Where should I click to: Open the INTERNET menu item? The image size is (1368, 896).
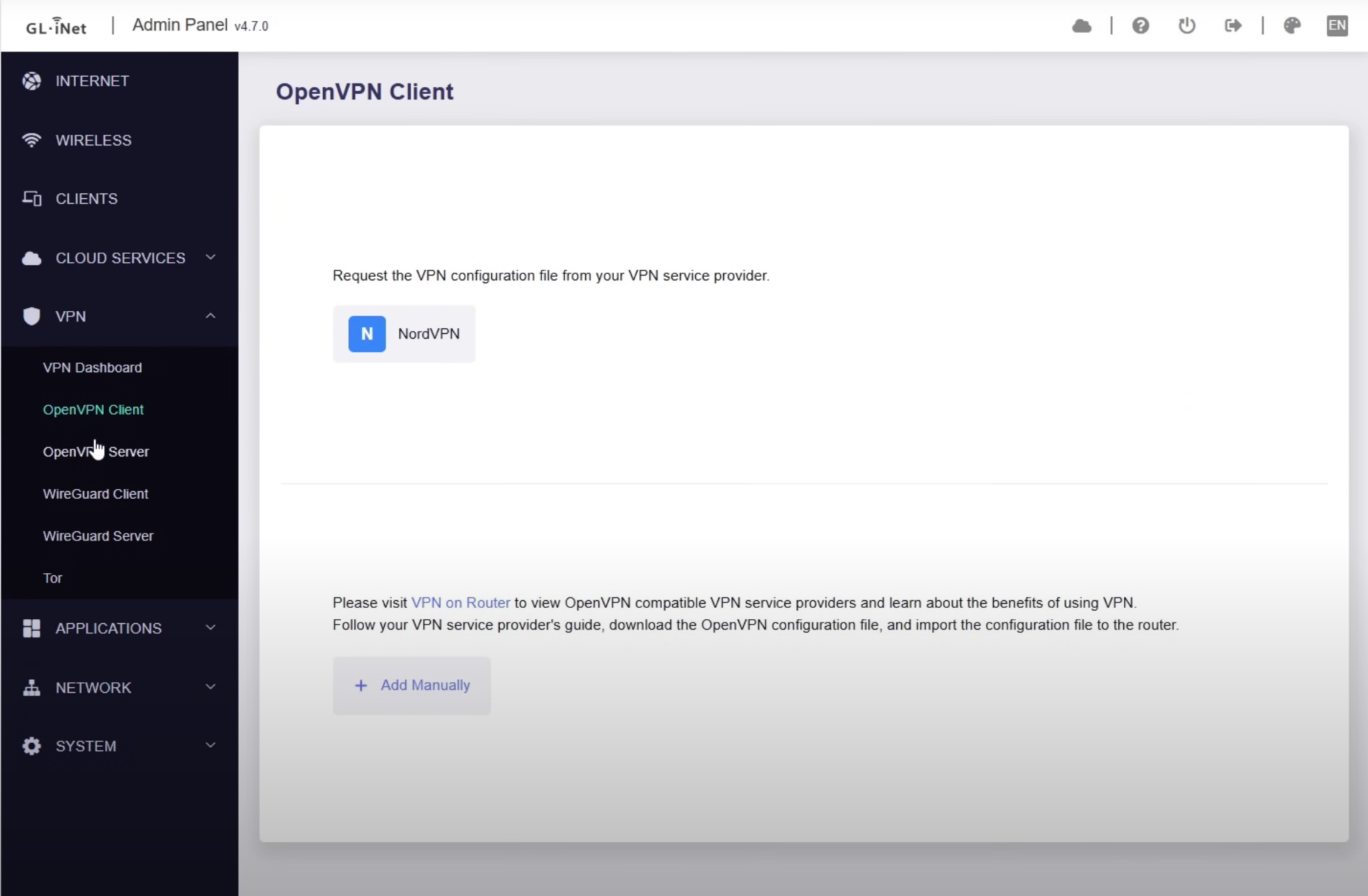[119, 81]
